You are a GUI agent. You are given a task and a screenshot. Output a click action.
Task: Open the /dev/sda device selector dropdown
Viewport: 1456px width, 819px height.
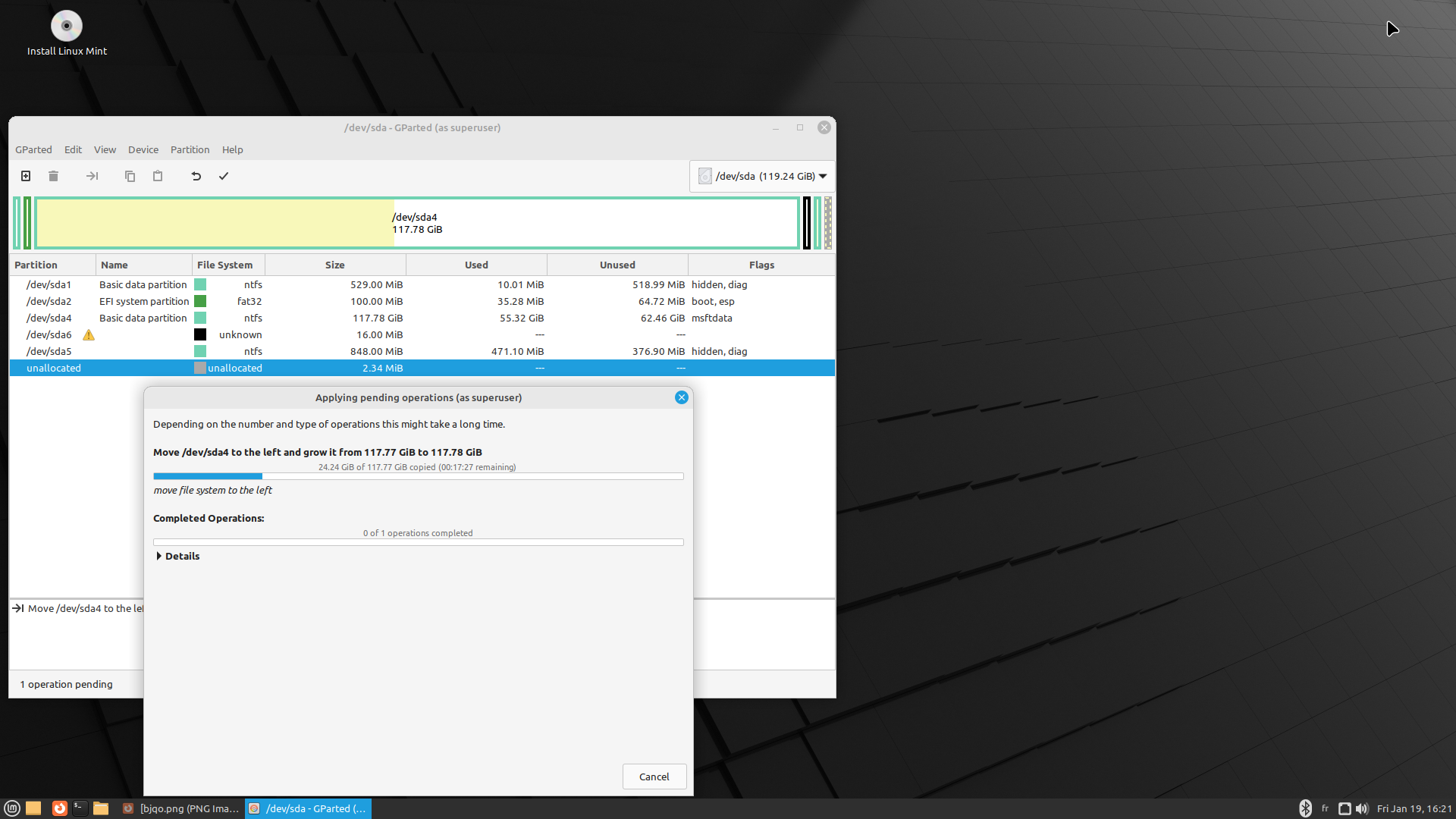[762, 176]
